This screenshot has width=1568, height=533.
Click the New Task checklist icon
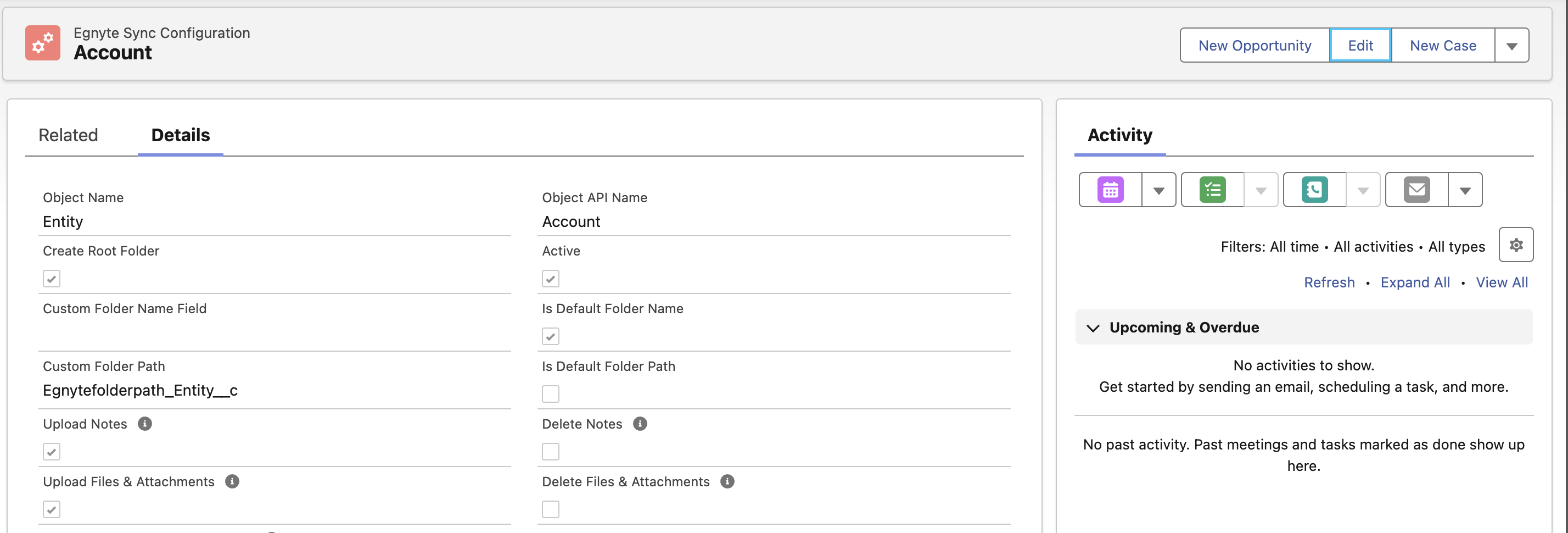[1213, 190]
